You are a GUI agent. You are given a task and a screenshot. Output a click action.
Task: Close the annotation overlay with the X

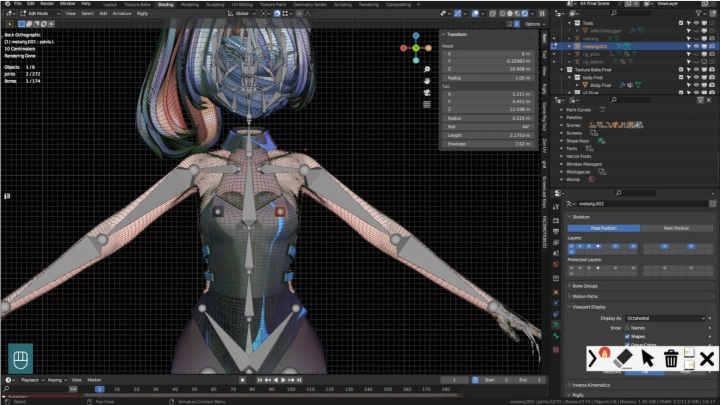tap(707, 359)
